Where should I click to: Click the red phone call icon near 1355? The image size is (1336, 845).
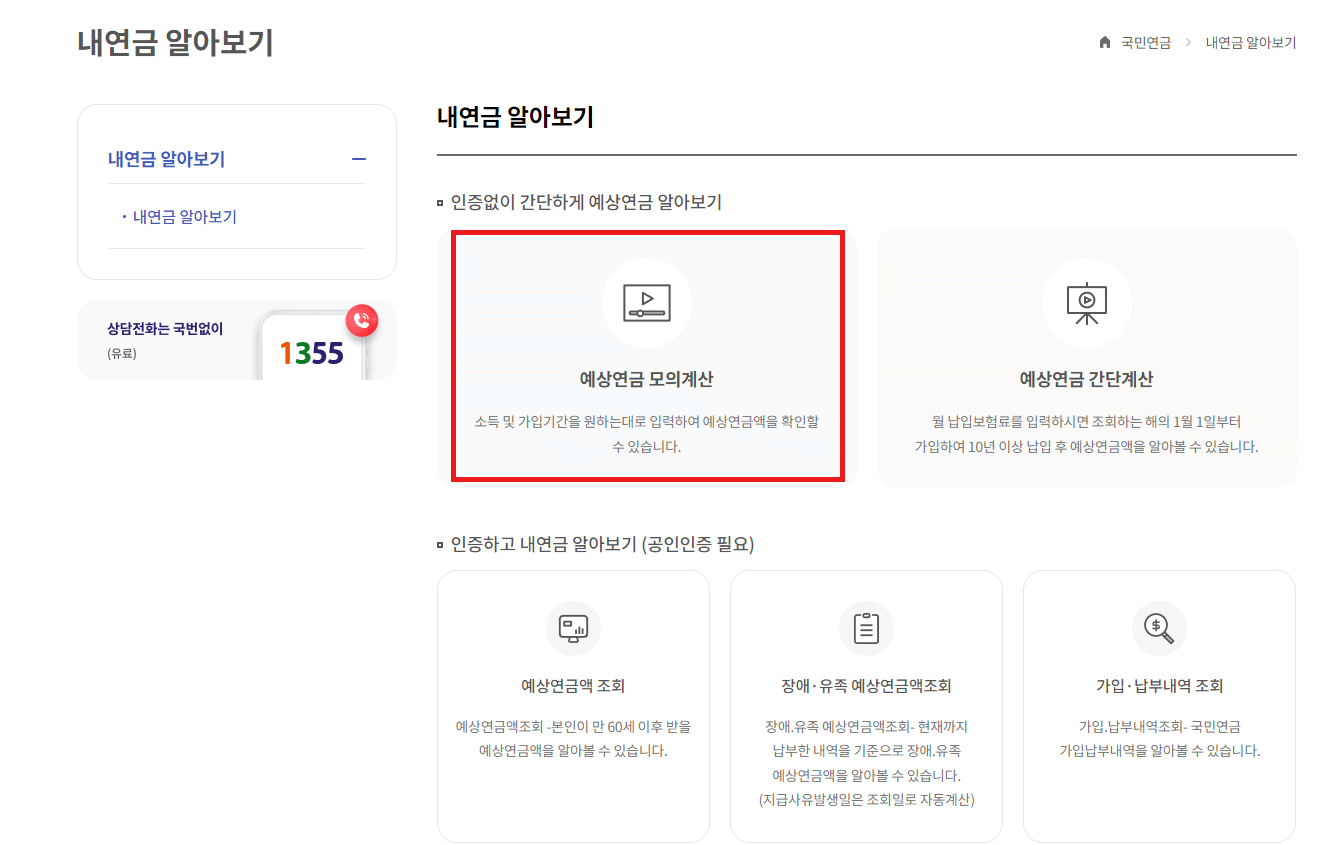click(x=361, y=320)
